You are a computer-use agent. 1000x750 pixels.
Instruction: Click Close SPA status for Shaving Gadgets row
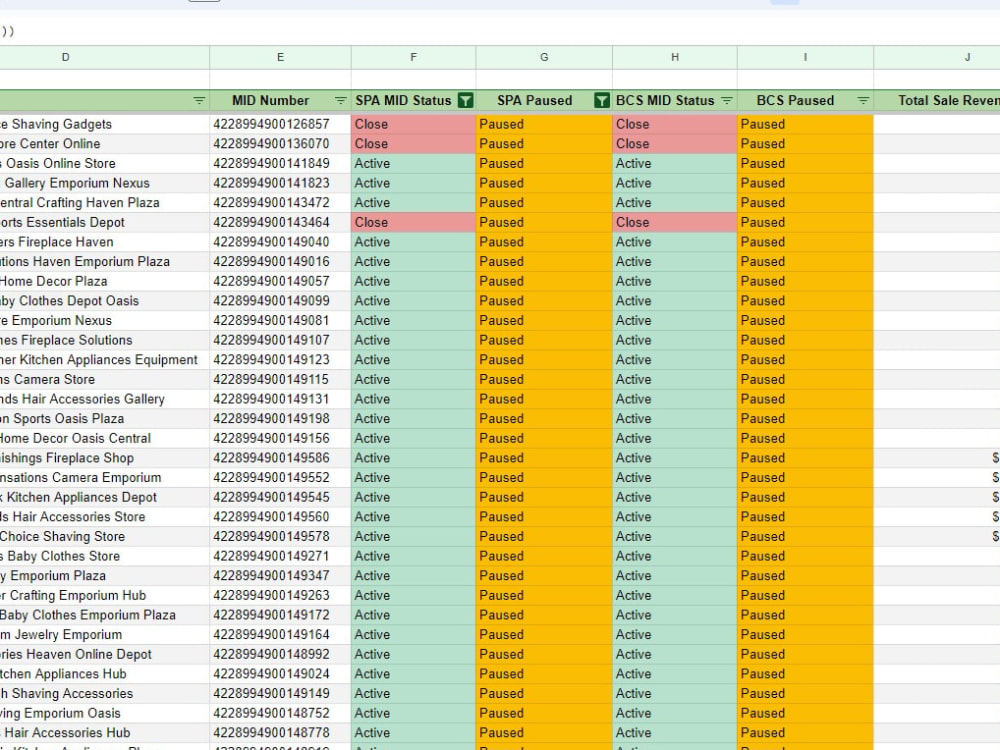pyautogui.click(x=413, y=124)
